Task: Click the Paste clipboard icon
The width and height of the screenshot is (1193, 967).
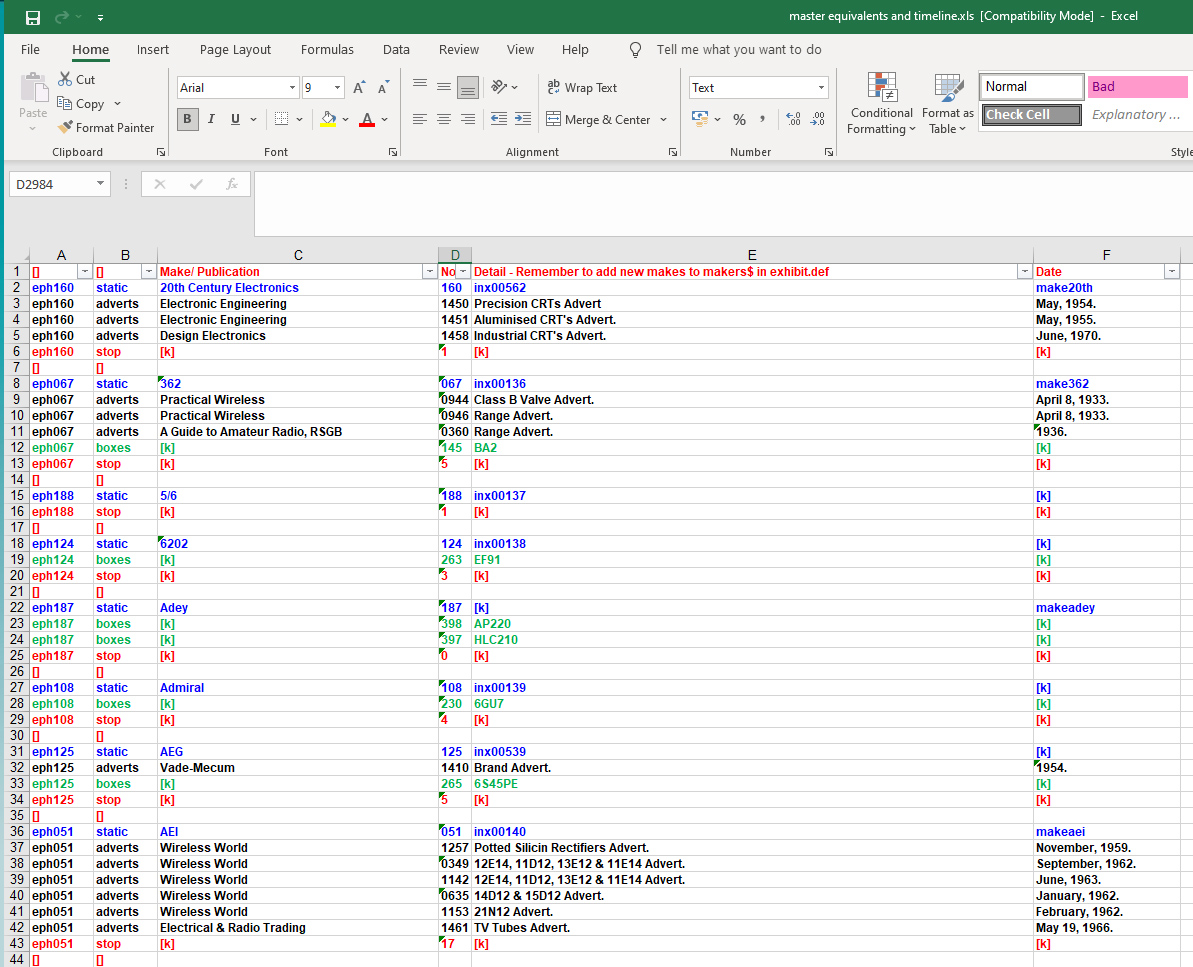Action: click(x=33, y=88)
